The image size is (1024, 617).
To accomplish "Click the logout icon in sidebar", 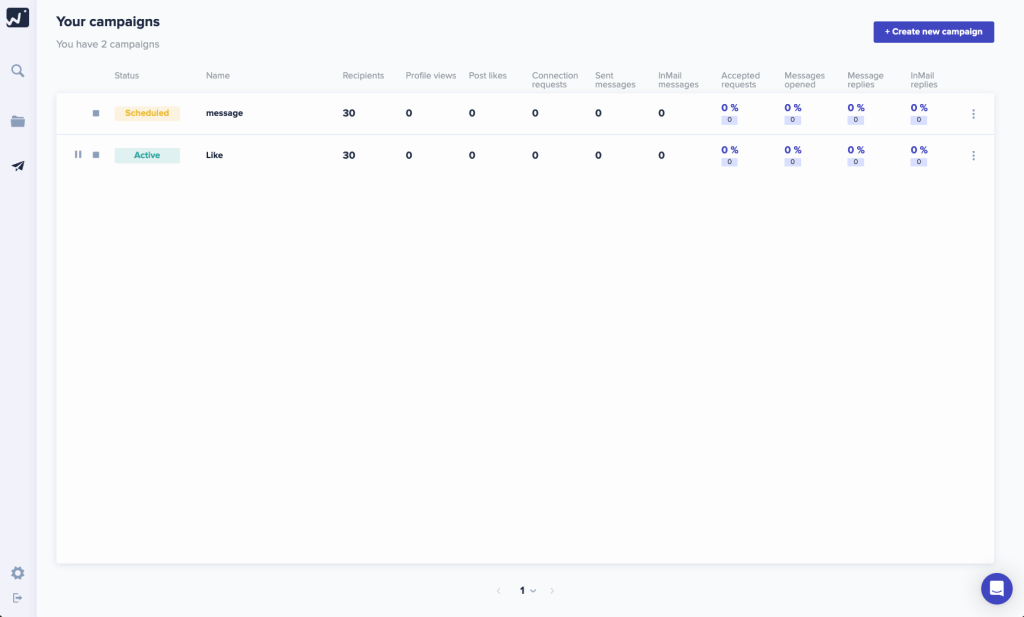I will [18, 598].
